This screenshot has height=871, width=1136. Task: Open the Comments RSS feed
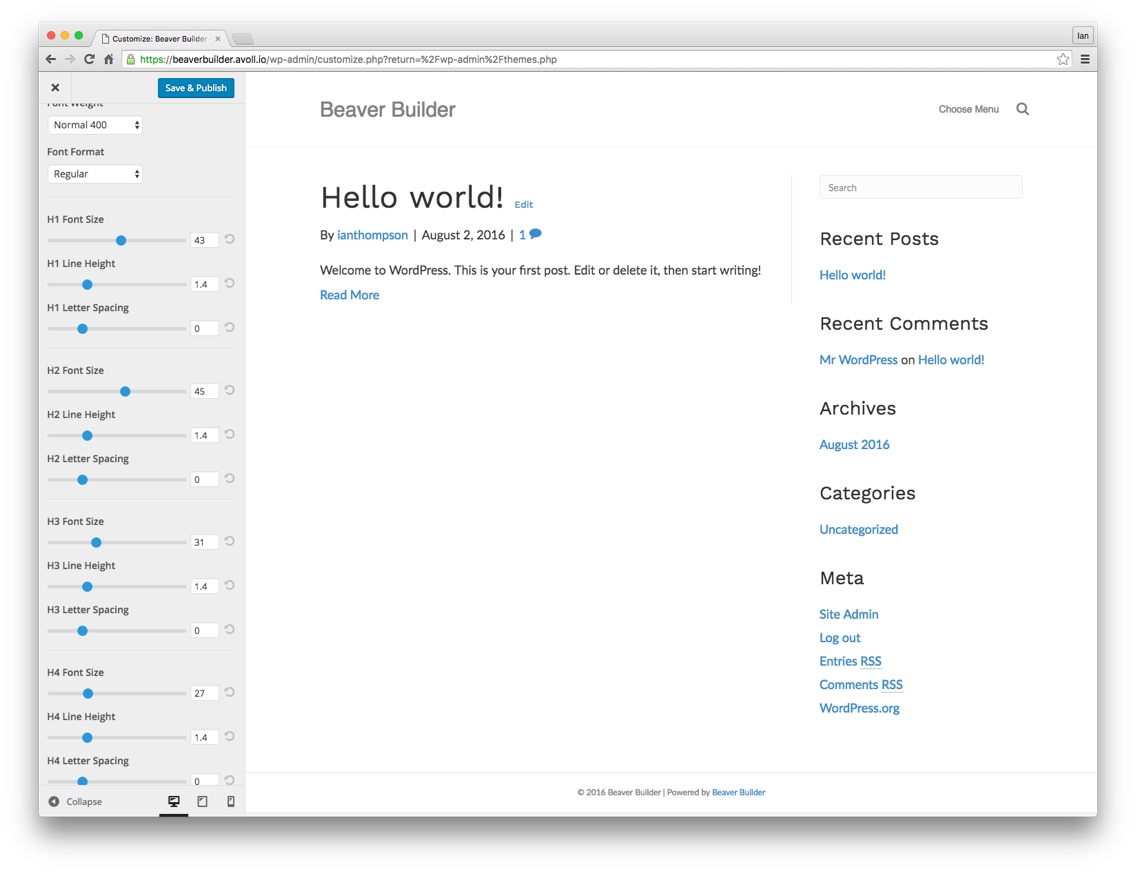[861, 684]
